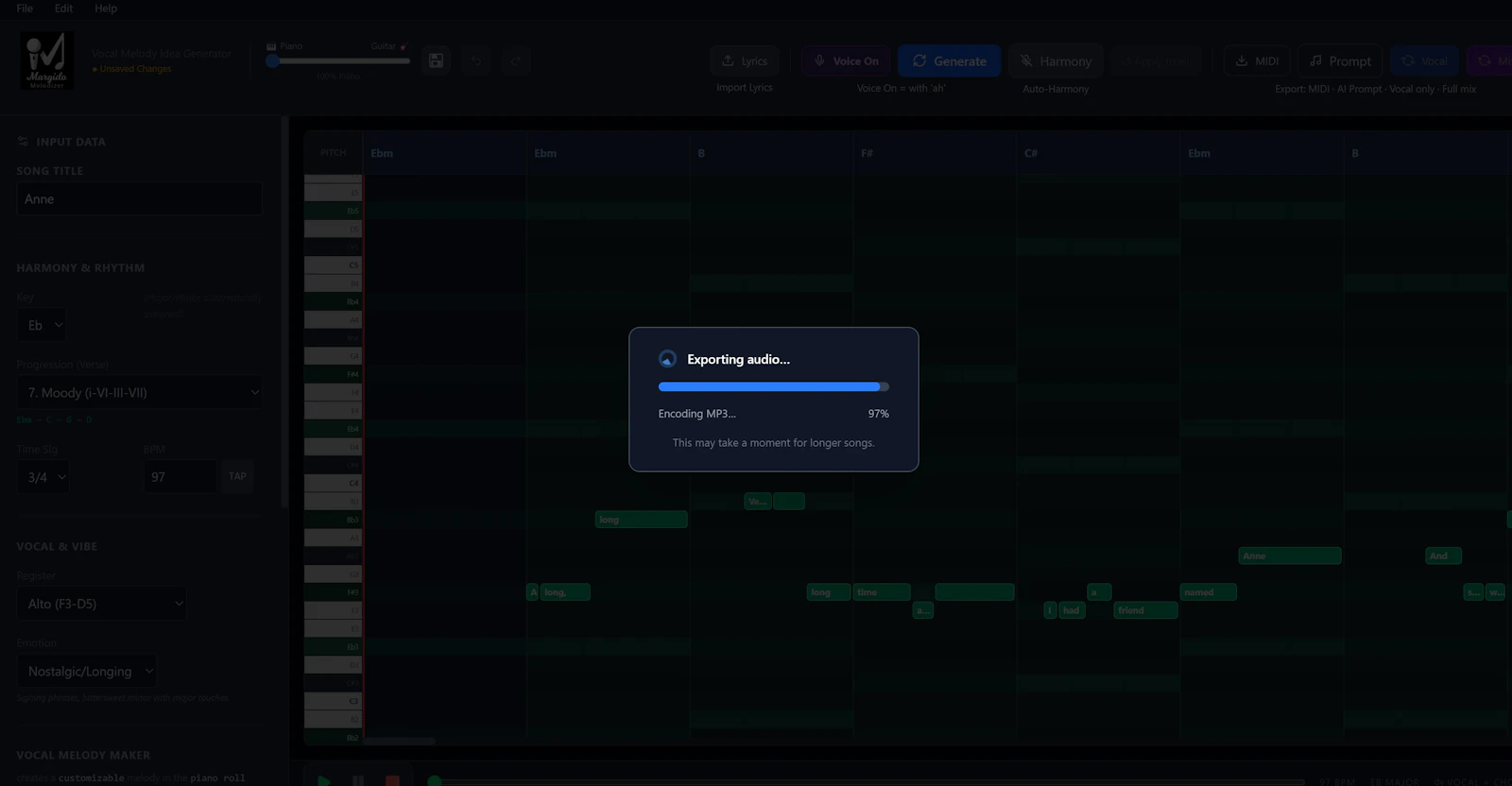
Task: Click the TAP tempo button
Action: 237,476
